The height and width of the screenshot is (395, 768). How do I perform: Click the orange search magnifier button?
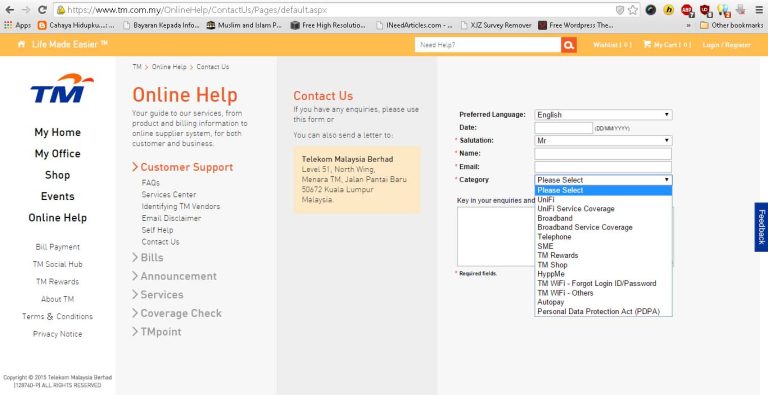[x=569, y=45]
